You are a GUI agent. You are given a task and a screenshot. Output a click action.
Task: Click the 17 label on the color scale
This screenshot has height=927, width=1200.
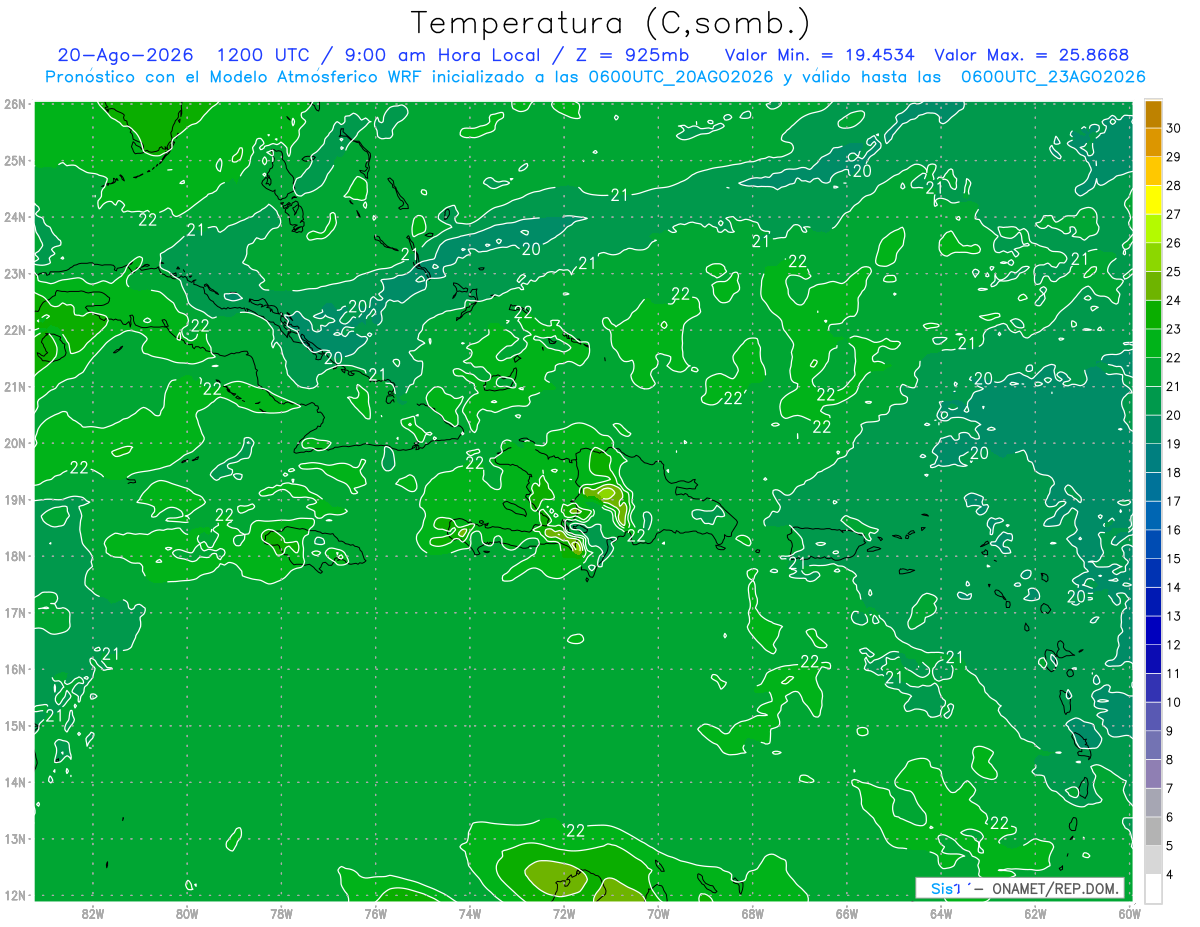pos(1174,501)
